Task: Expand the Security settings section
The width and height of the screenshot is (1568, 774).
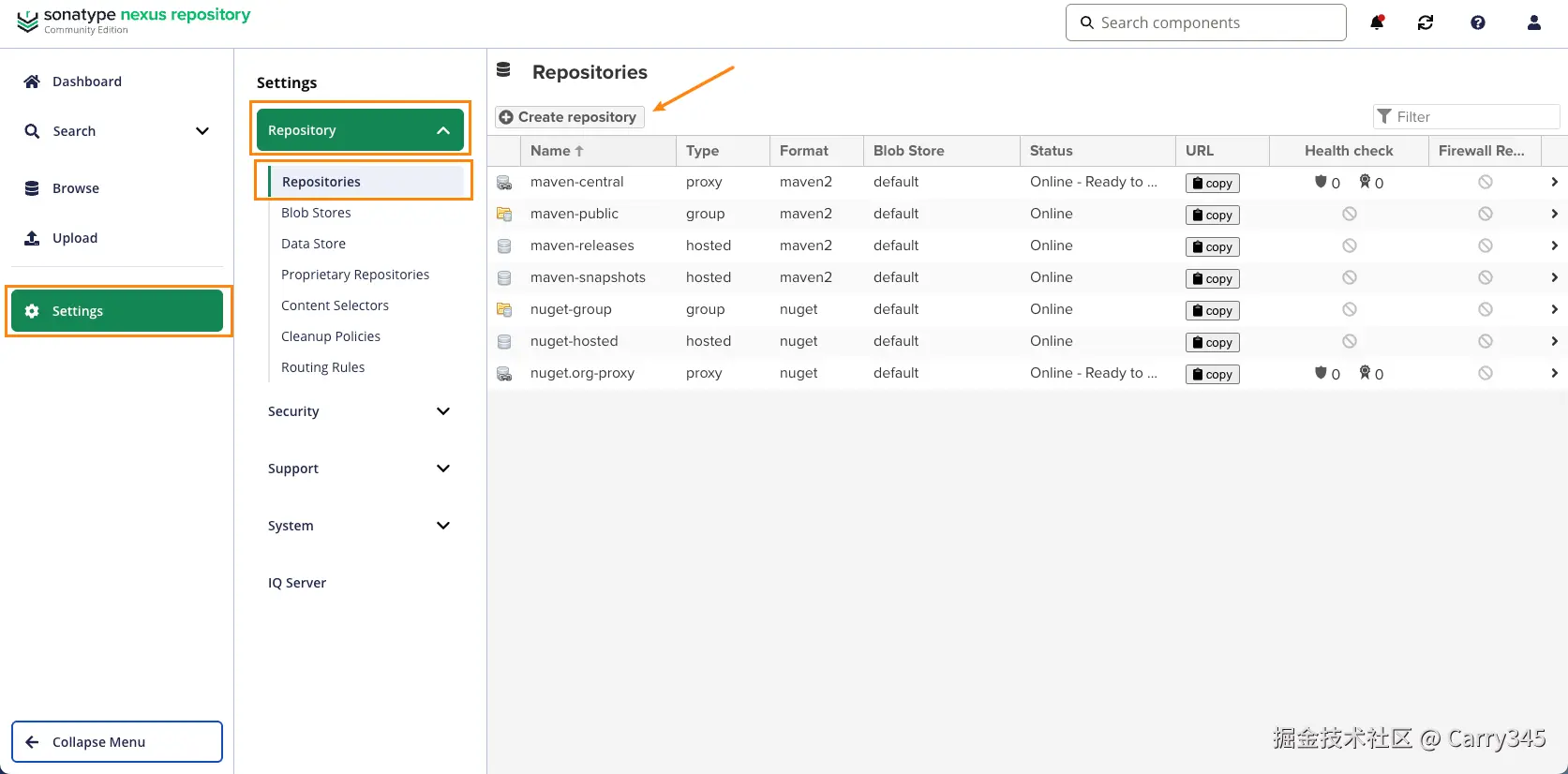Action: coord(443,411)
